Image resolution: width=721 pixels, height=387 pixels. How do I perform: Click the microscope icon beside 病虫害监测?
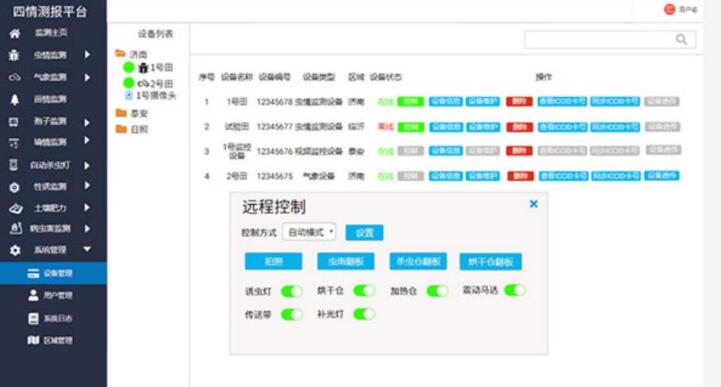[x=16, y=228]
